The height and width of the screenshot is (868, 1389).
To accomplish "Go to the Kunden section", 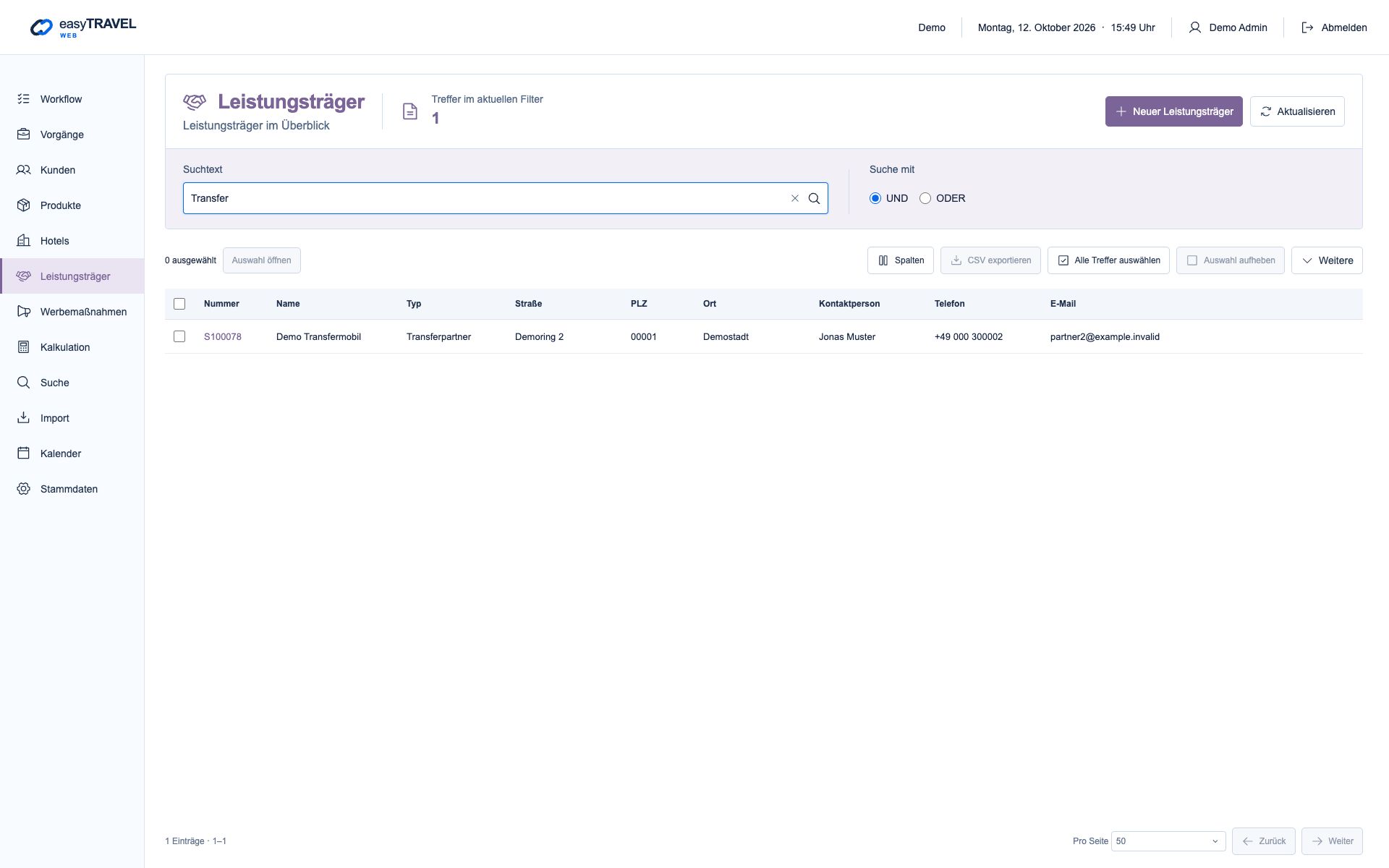I will click(72, 170).
